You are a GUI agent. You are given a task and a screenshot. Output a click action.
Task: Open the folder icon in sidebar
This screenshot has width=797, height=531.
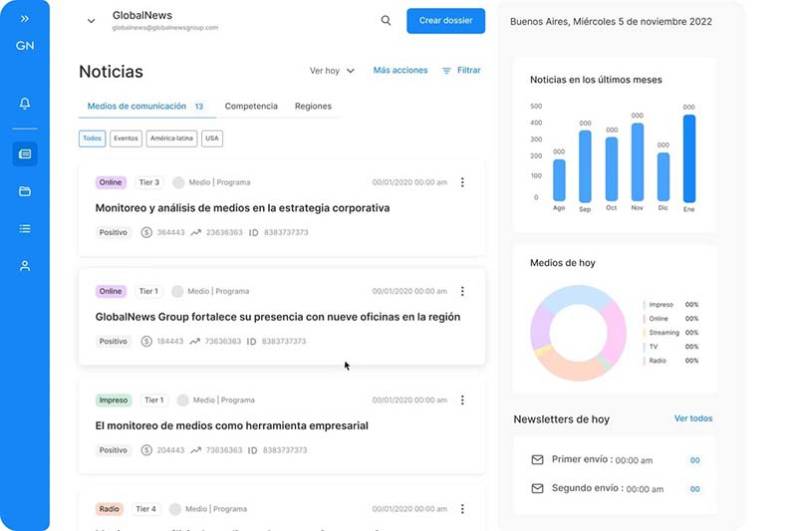pyautogui.click(x=24, y=192)
